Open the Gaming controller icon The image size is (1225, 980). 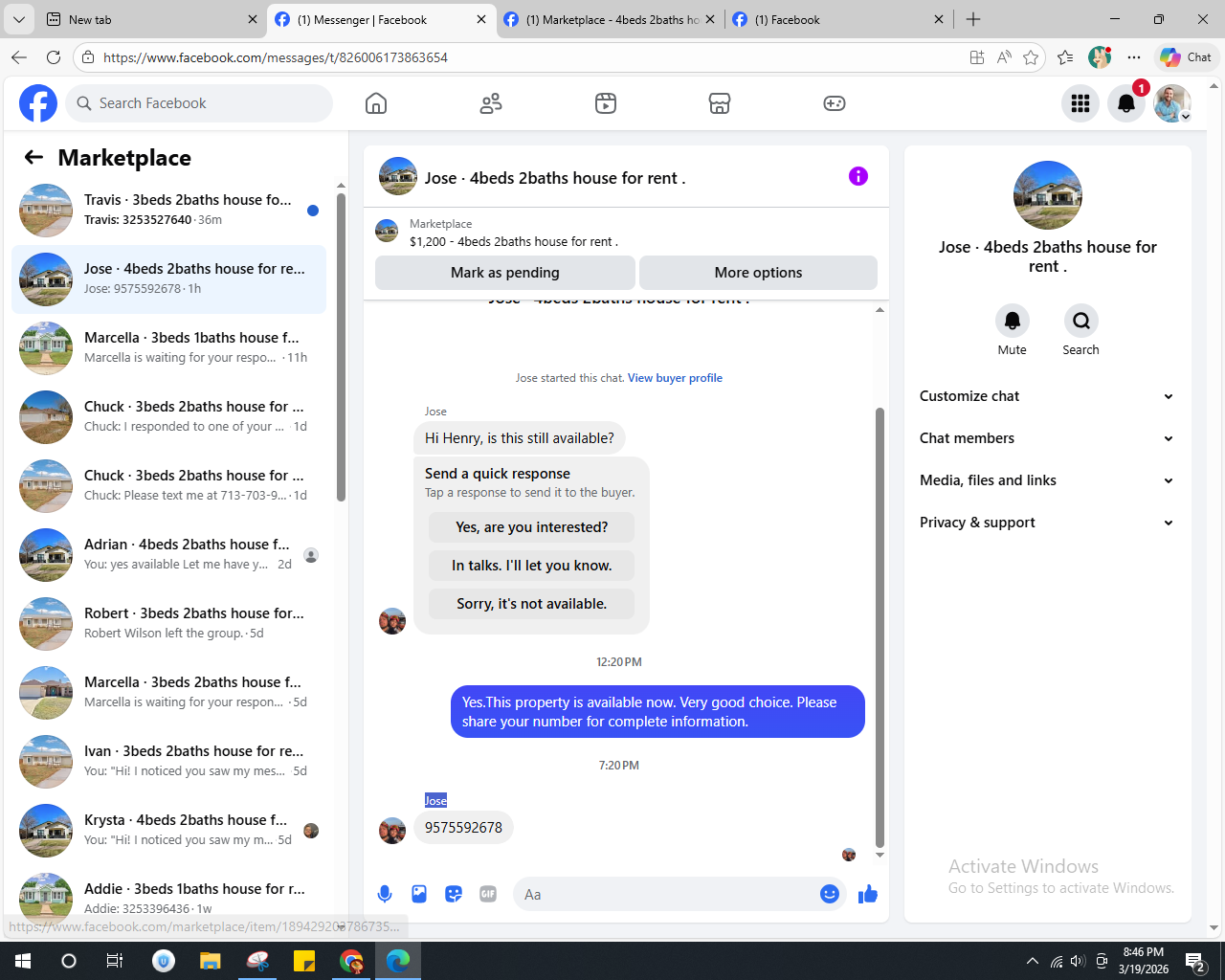(835, 103)
